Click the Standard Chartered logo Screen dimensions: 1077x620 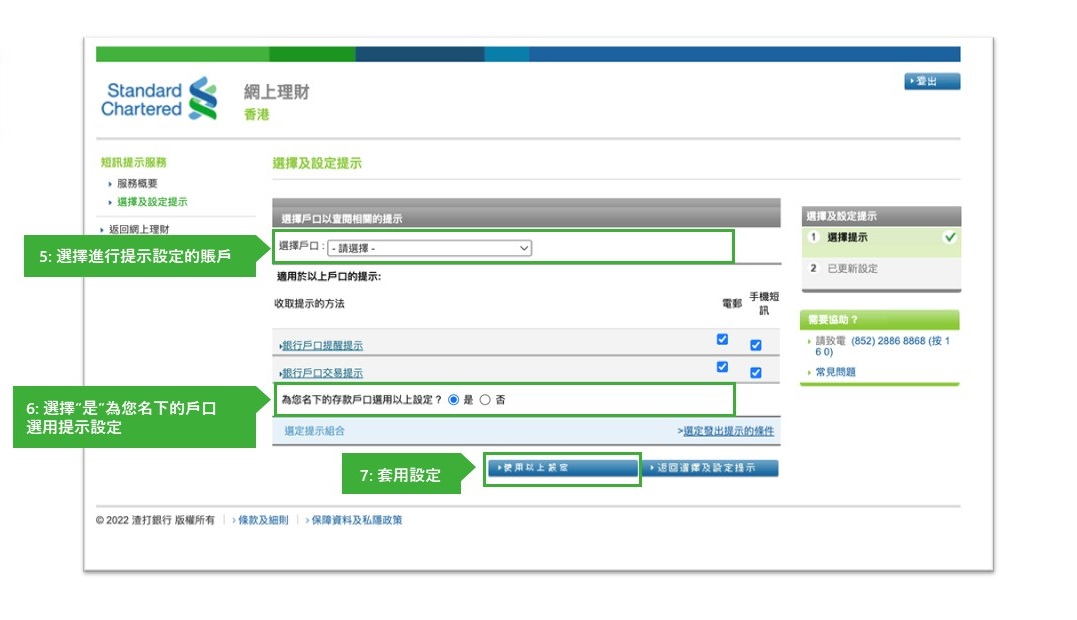click(x=159, y=99)
